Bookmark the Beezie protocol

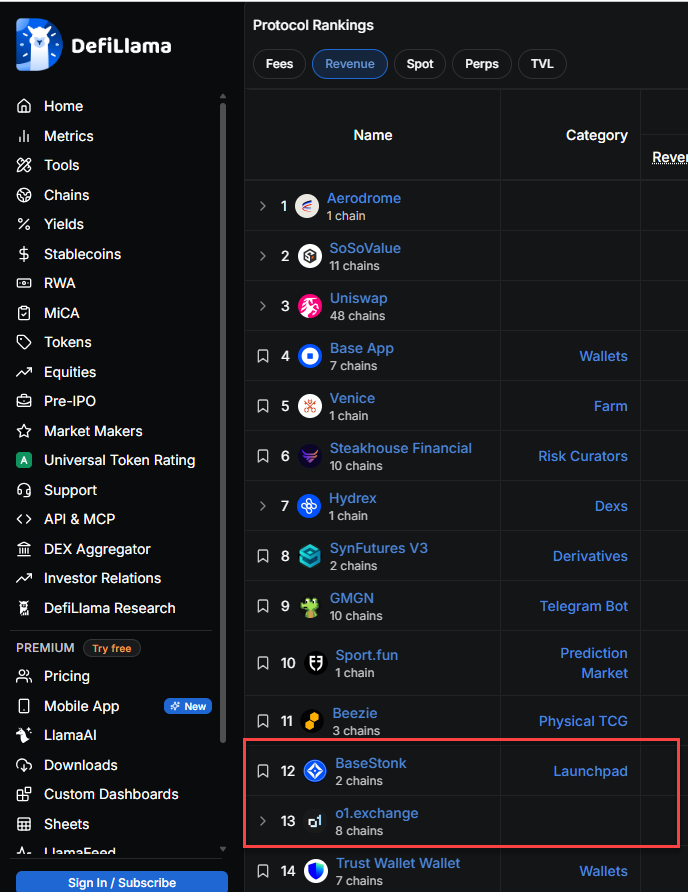tap(263, 721)
